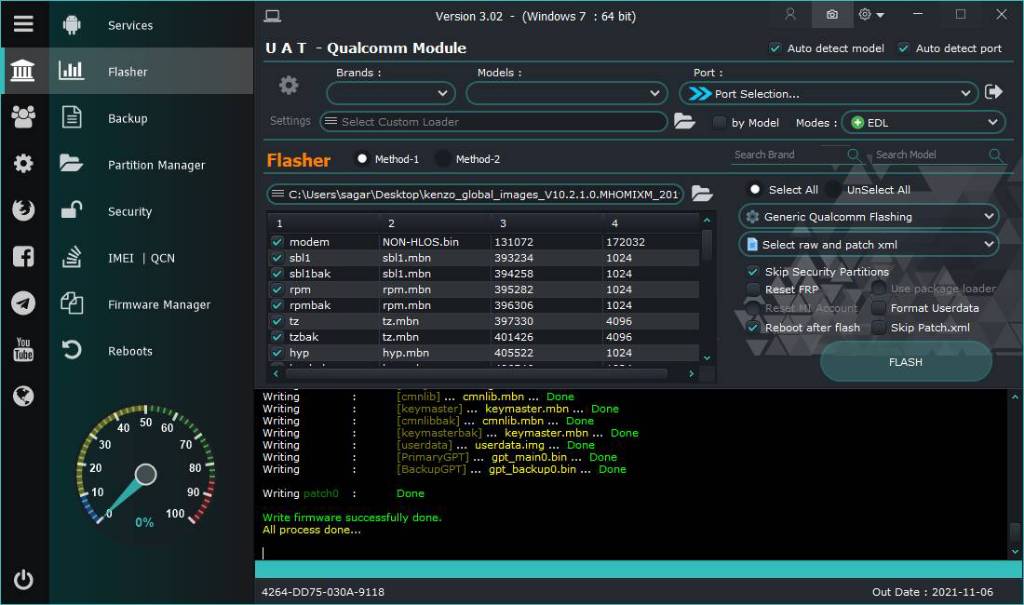Disable Auto detect model checkbox
1024x605 pixels.
pyautogui.click(x=775, y=48)
